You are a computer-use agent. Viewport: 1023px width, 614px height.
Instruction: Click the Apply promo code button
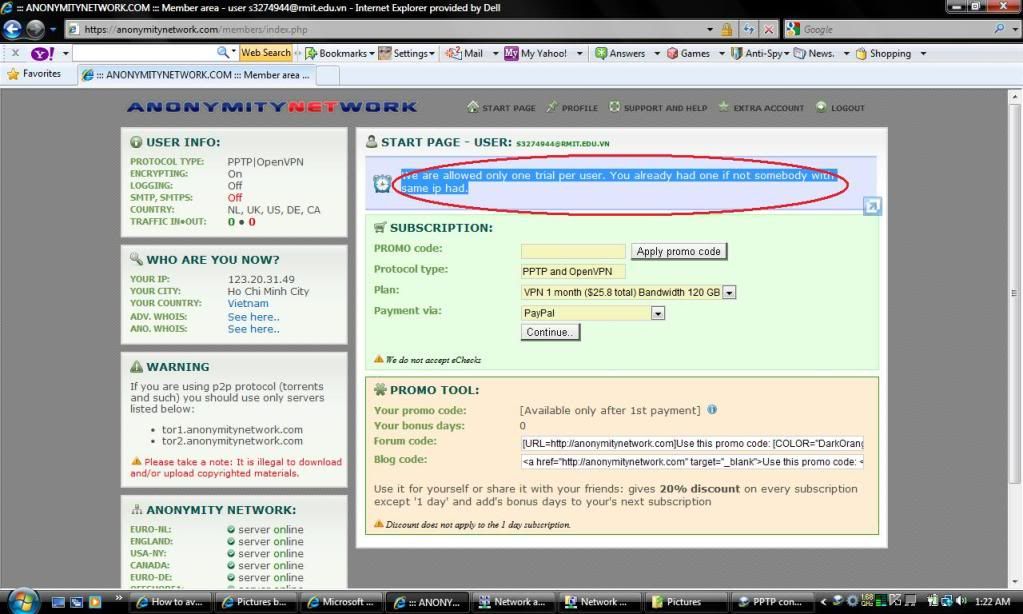679,251
